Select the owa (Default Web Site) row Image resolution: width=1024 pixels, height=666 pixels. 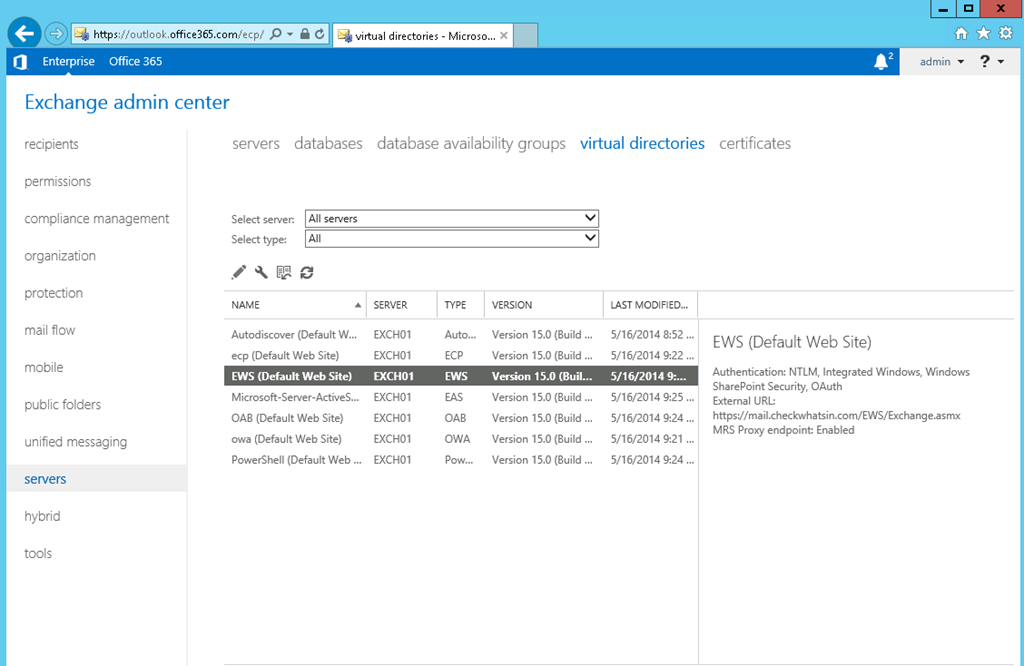[461, 439]
